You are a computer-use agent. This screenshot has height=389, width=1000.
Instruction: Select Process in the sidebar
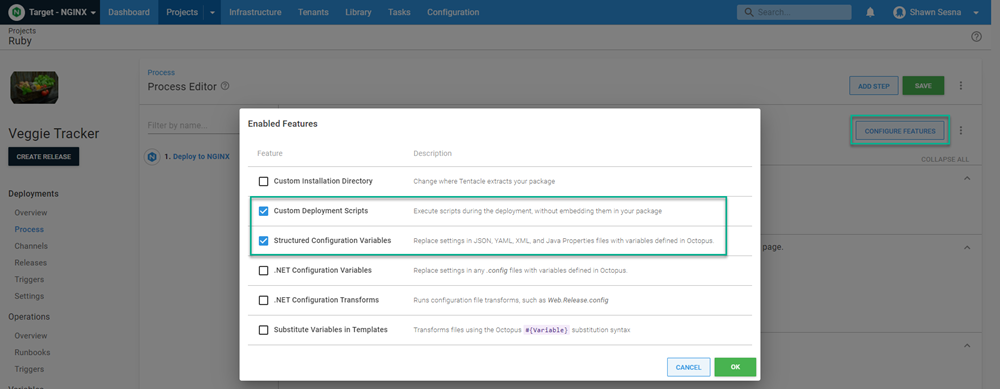29,230
